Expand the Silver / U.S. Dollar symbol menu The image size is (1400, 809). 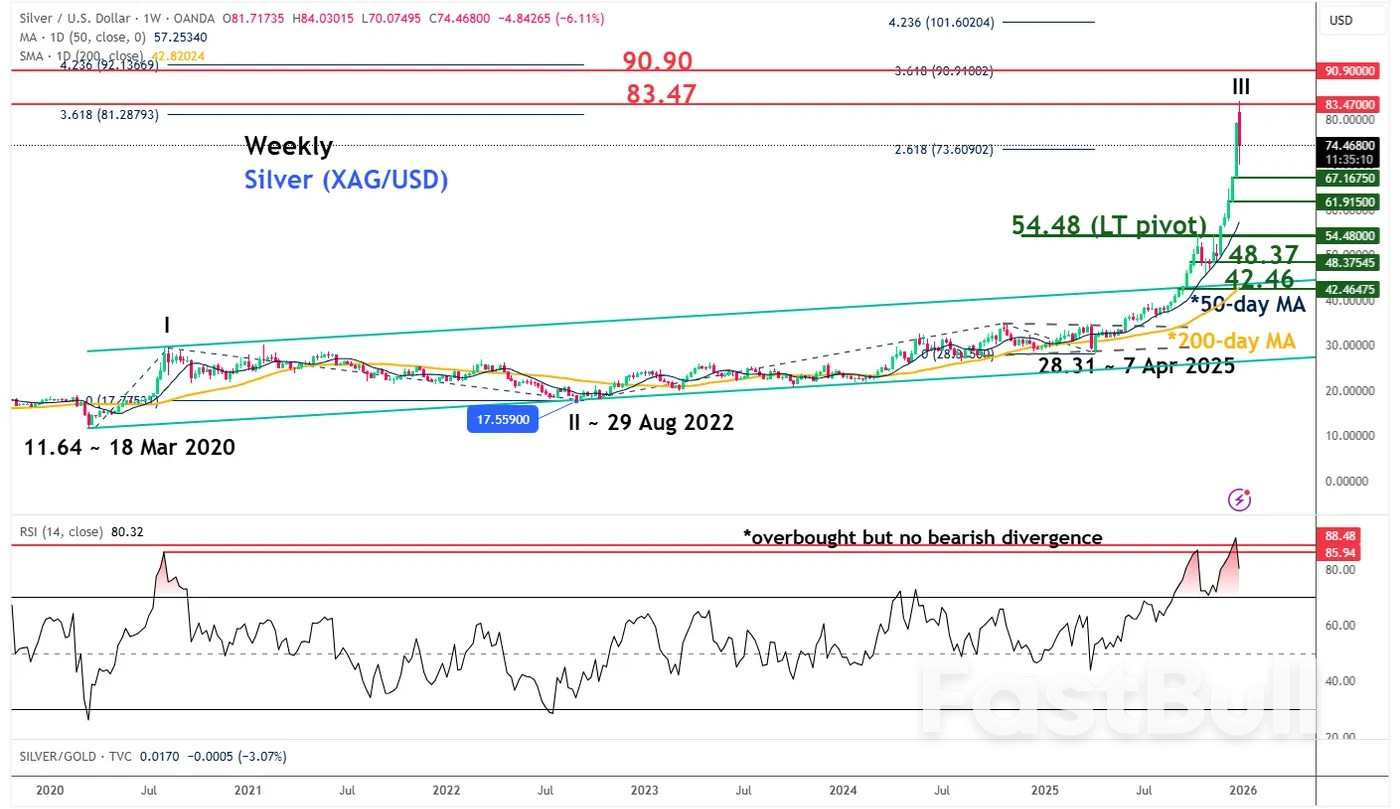coord(75,17)
